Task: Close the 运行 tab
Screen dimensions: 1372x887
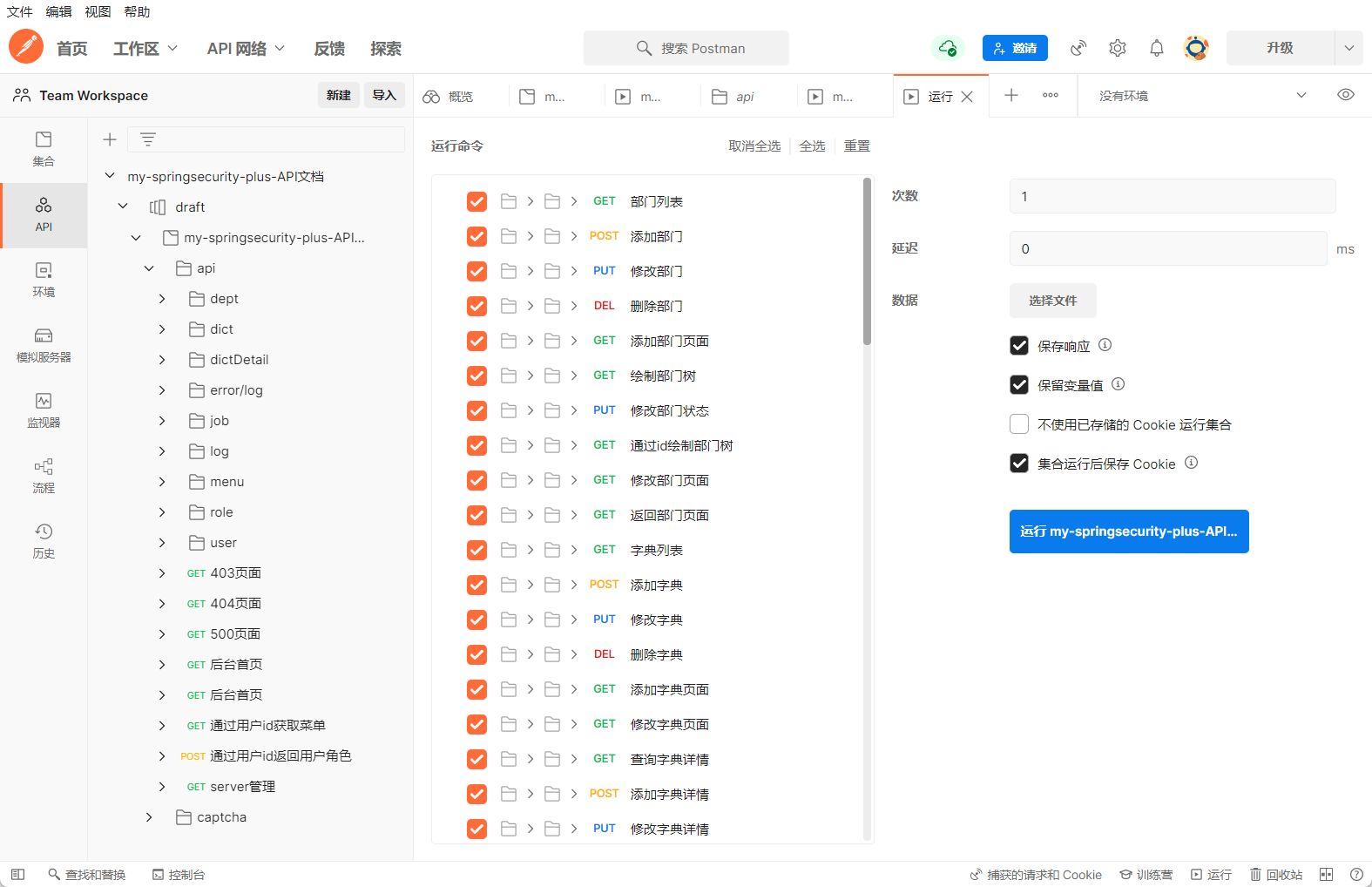Action: 967,97
